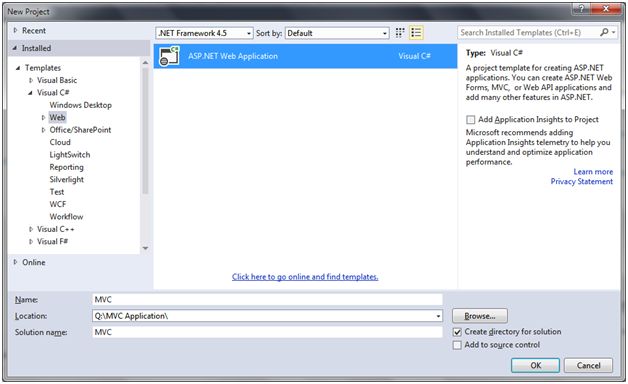Uncheck Create directory for solution
Viewport: 628px width, 384px height.
click(x=457, y=332)
